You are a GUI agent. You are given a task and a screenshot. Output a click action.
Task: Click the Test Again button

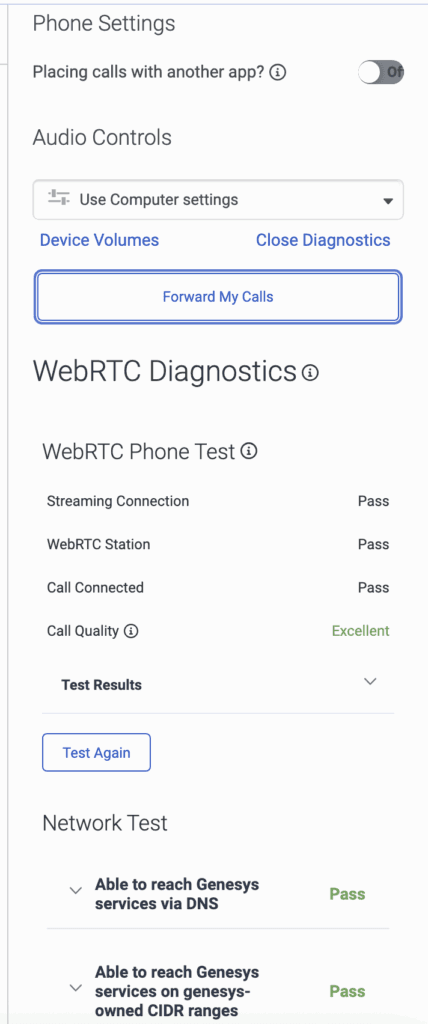(96, 752)
